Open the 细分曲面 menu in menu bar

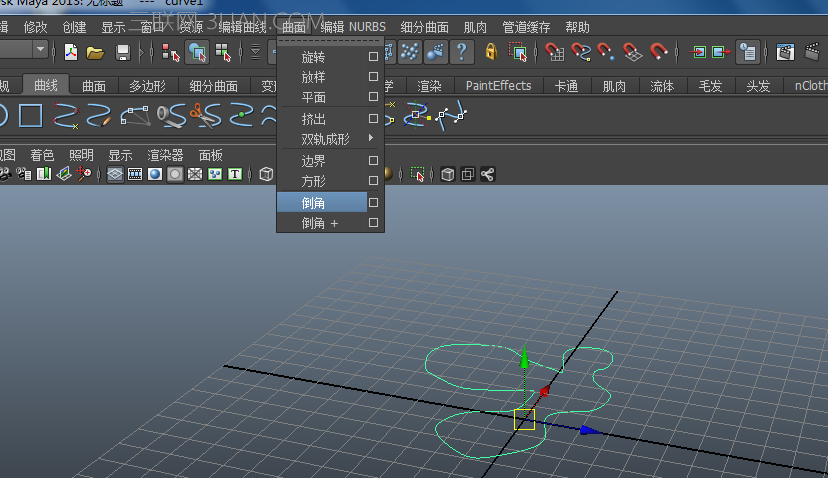pos(425,27)
